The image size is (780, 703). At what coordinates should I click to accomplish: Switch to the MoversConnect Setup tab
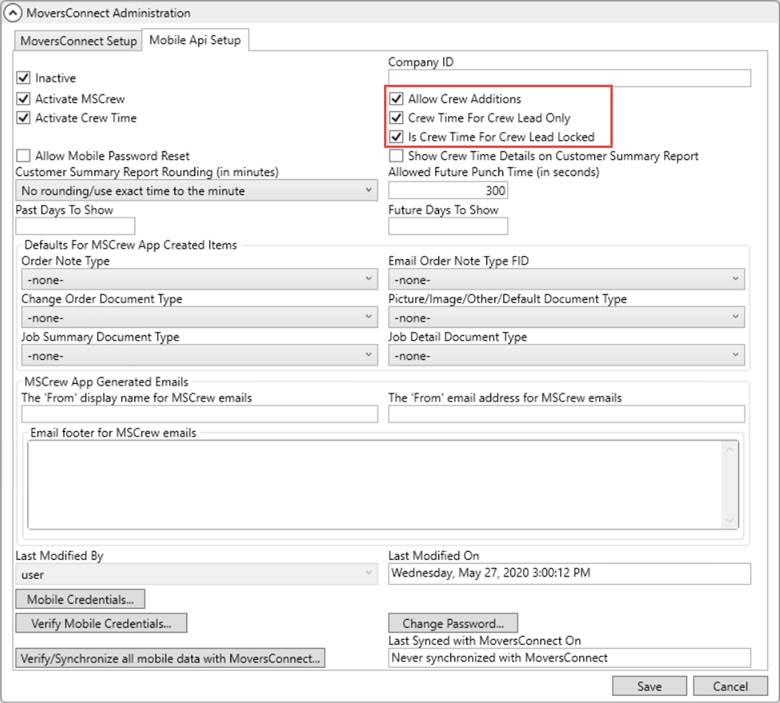pos(79,41)
